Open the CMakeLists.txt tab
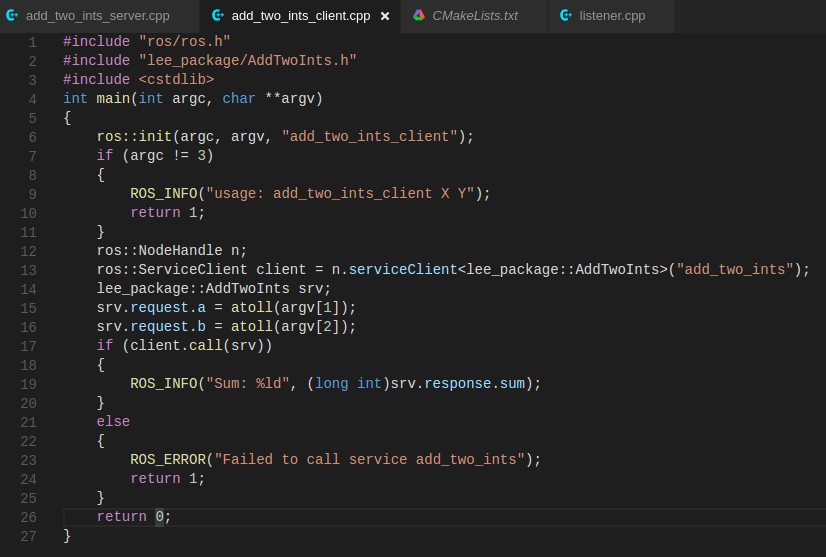This screenshot has width=826, height=557. [475, 16]
